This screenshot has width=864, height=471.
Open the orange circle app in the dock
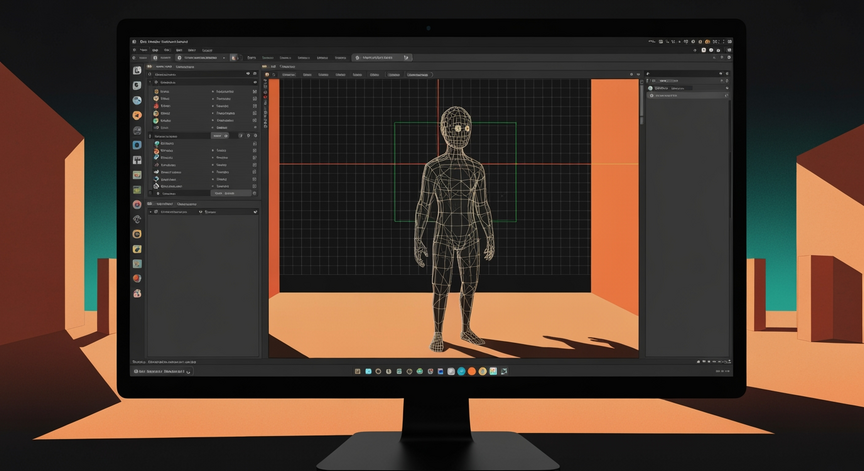coord(472,371)
